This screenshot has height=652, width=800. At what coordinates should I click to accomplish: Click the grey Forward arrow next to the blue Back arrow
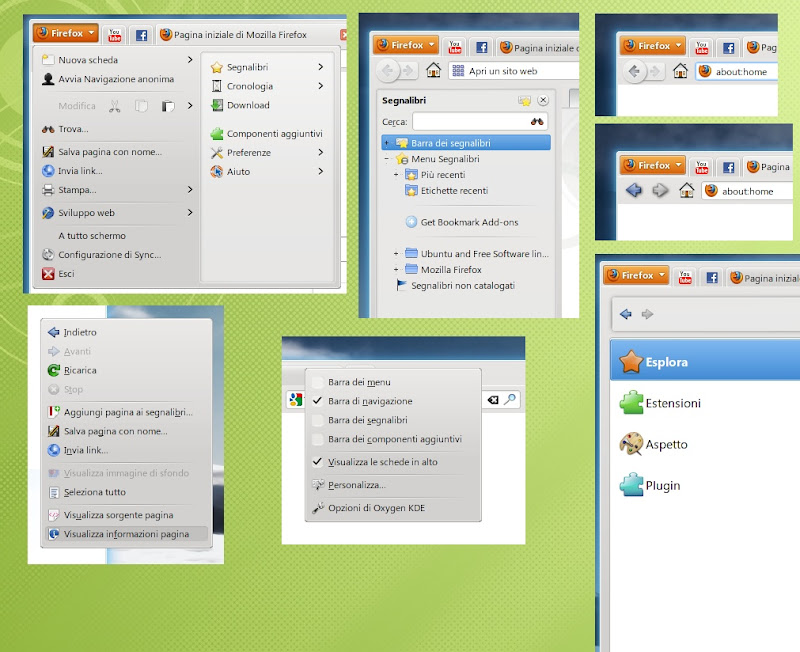pos(660,191)
